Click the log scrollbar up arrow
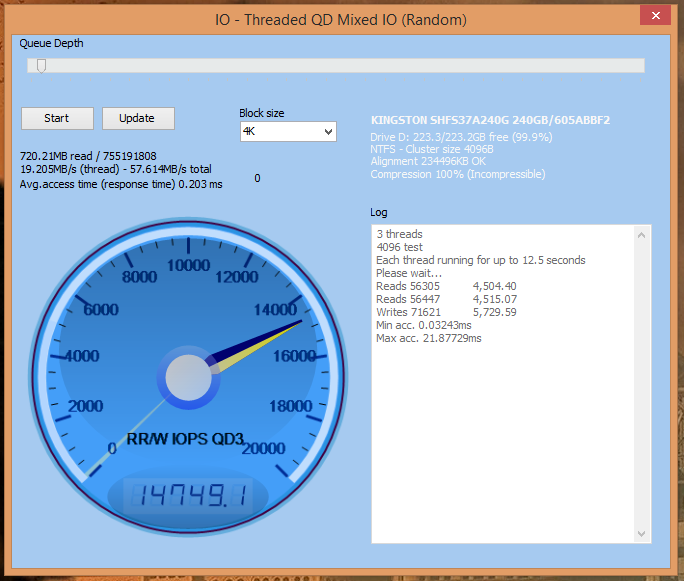 click(641, 235)
